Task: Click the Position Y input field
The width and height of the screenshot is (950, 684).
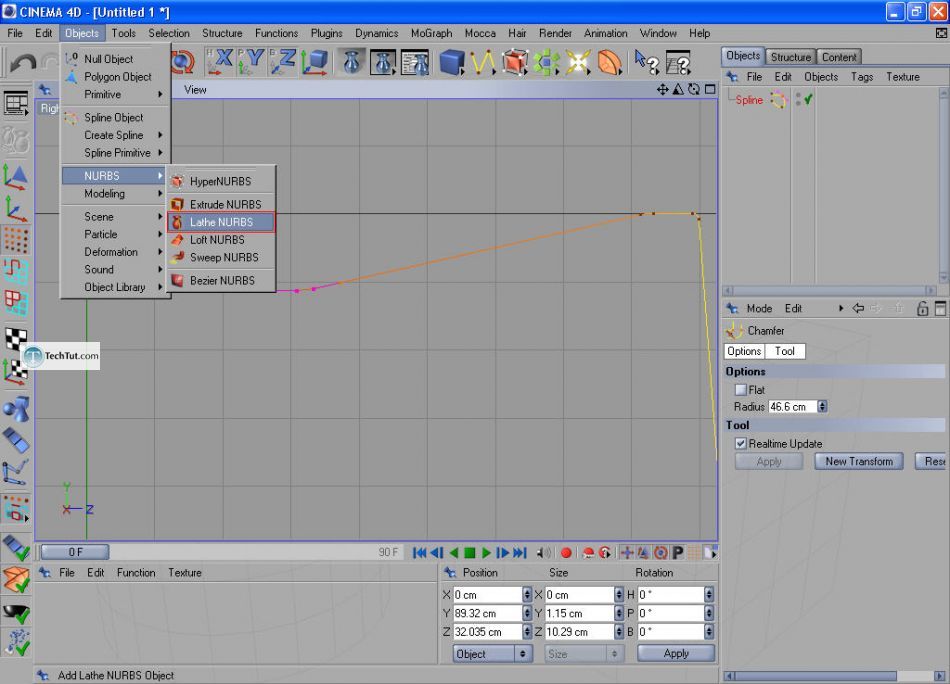Action: tap(488, 614)
